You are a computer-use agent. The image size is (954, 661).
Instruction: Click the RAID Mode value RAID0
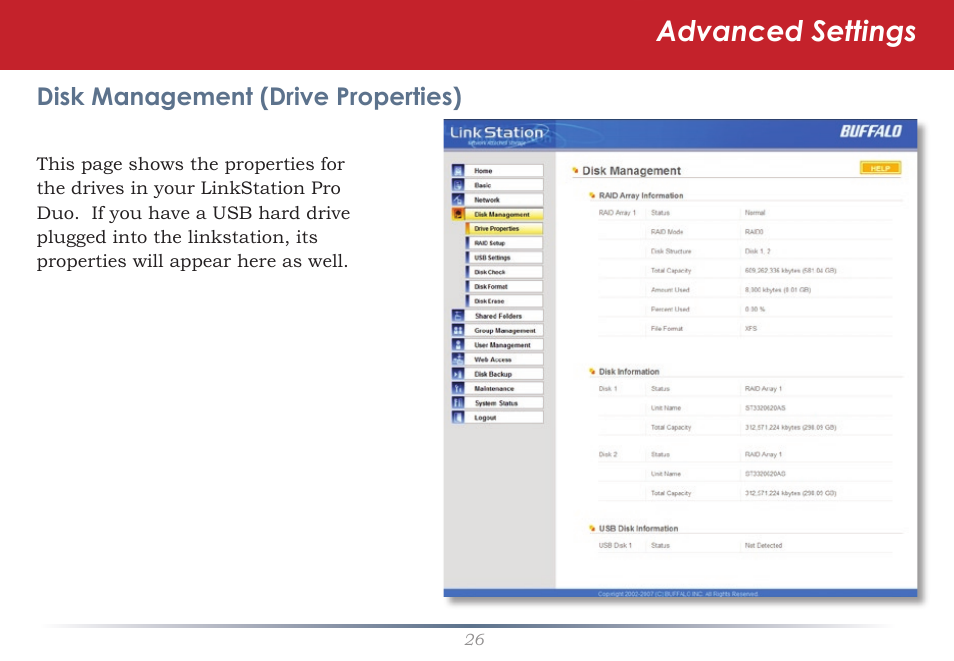pos(754,232)
